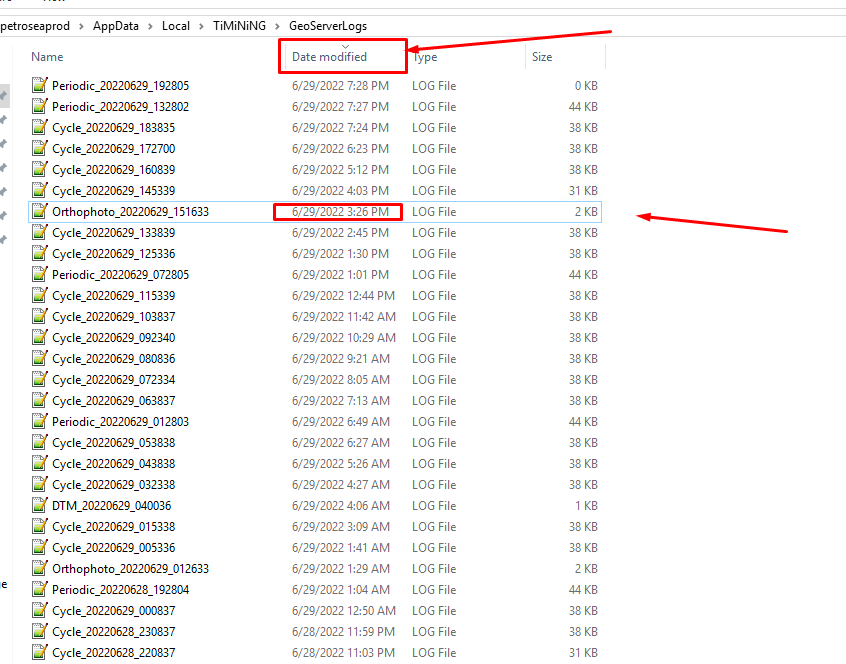Select file name Cycle_20220628_230837

point(113,632)
